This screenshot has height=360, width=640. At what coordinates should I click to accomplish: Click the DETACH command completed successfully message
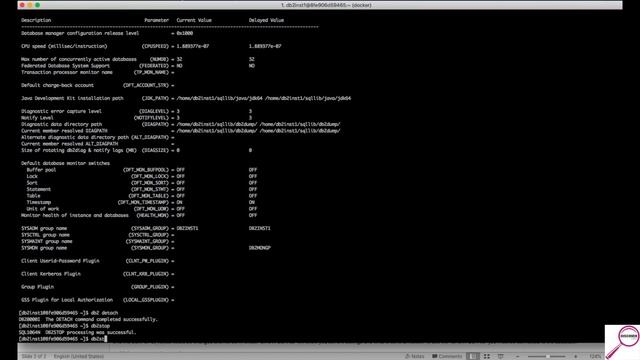click(88, 320)
